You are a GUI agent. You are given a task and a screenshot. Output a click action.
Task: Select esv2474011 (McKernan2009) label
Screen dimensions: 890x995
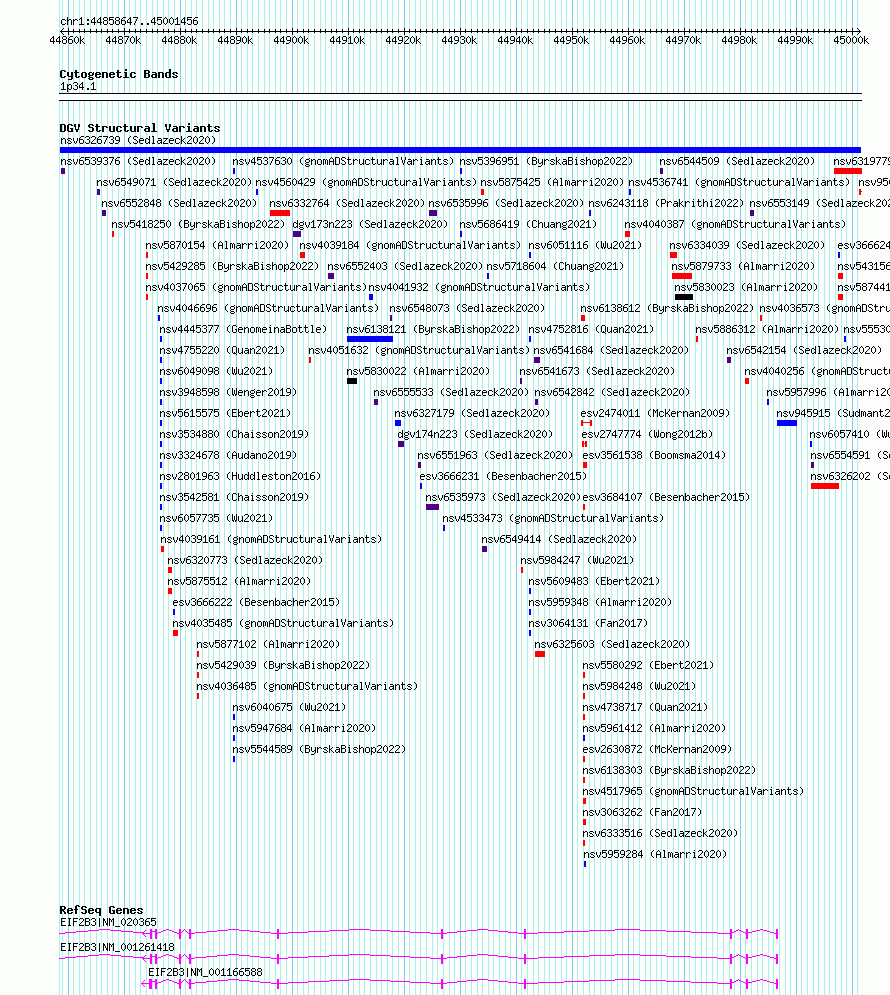click(656, 413)
